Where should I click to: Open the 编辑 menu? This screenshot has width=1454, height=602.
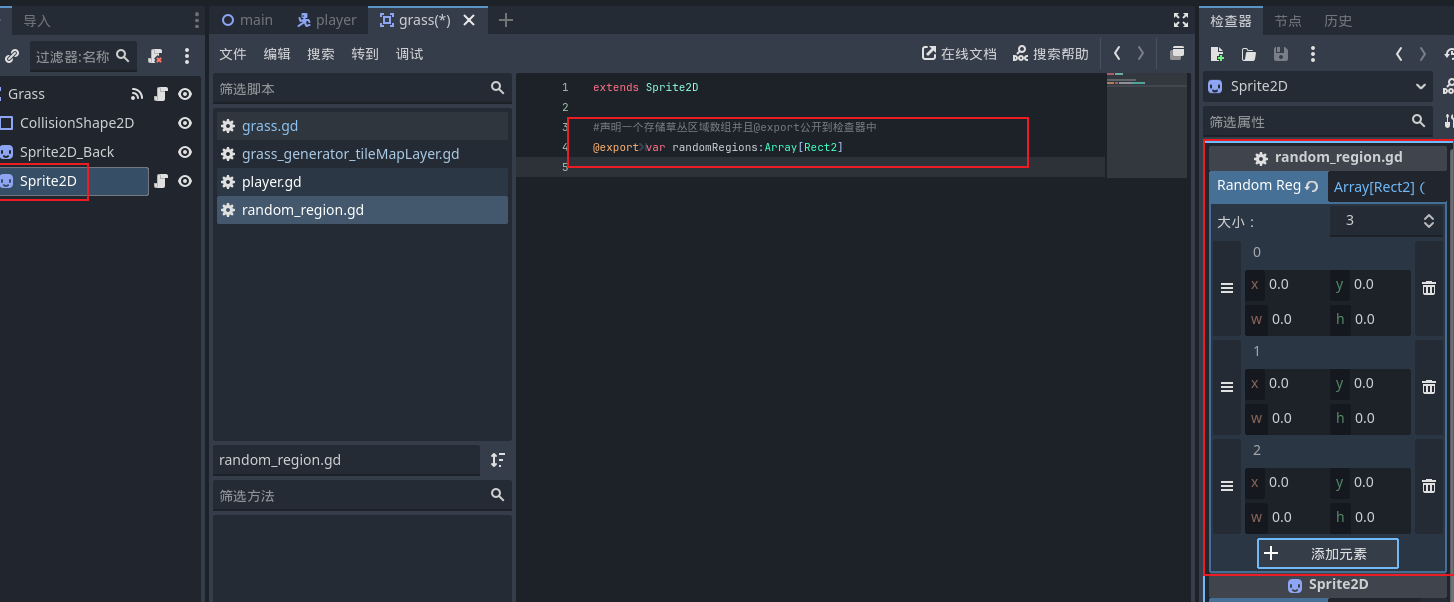click(277, 54)
